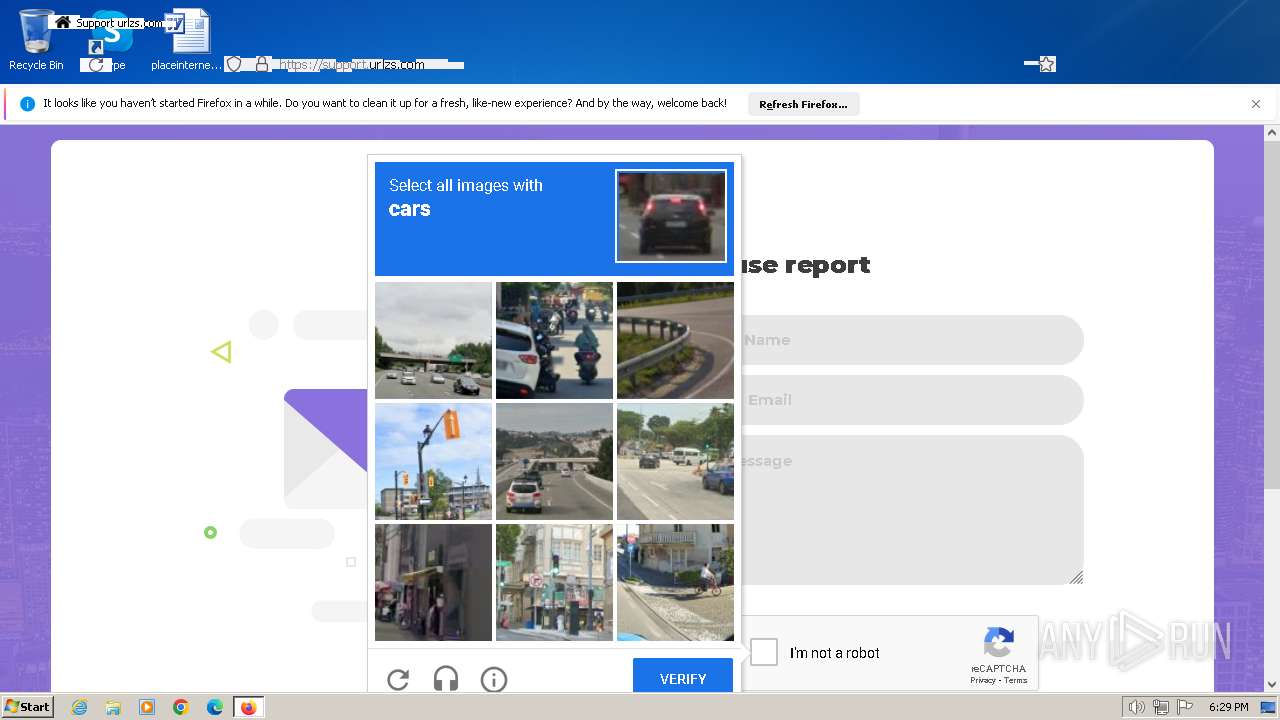
Task: Select the orange traffic light tile
Action: 433,461
